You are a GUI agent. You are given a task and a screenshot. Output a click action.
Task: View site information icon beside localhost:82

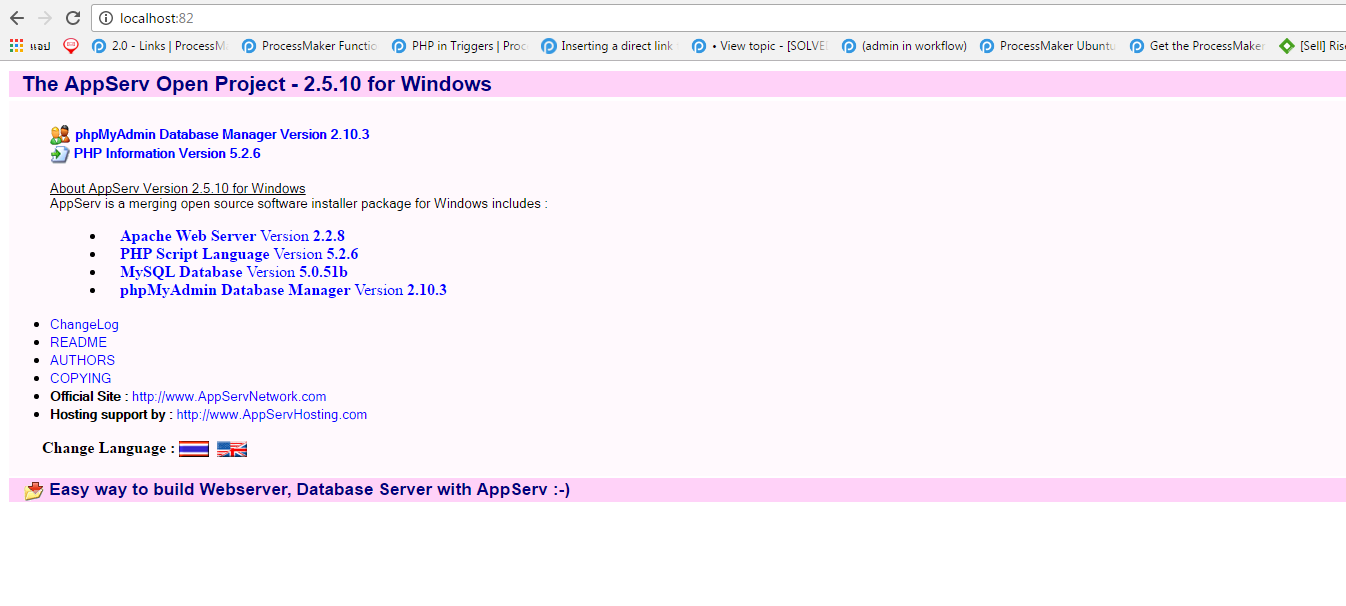pos(106,18)
